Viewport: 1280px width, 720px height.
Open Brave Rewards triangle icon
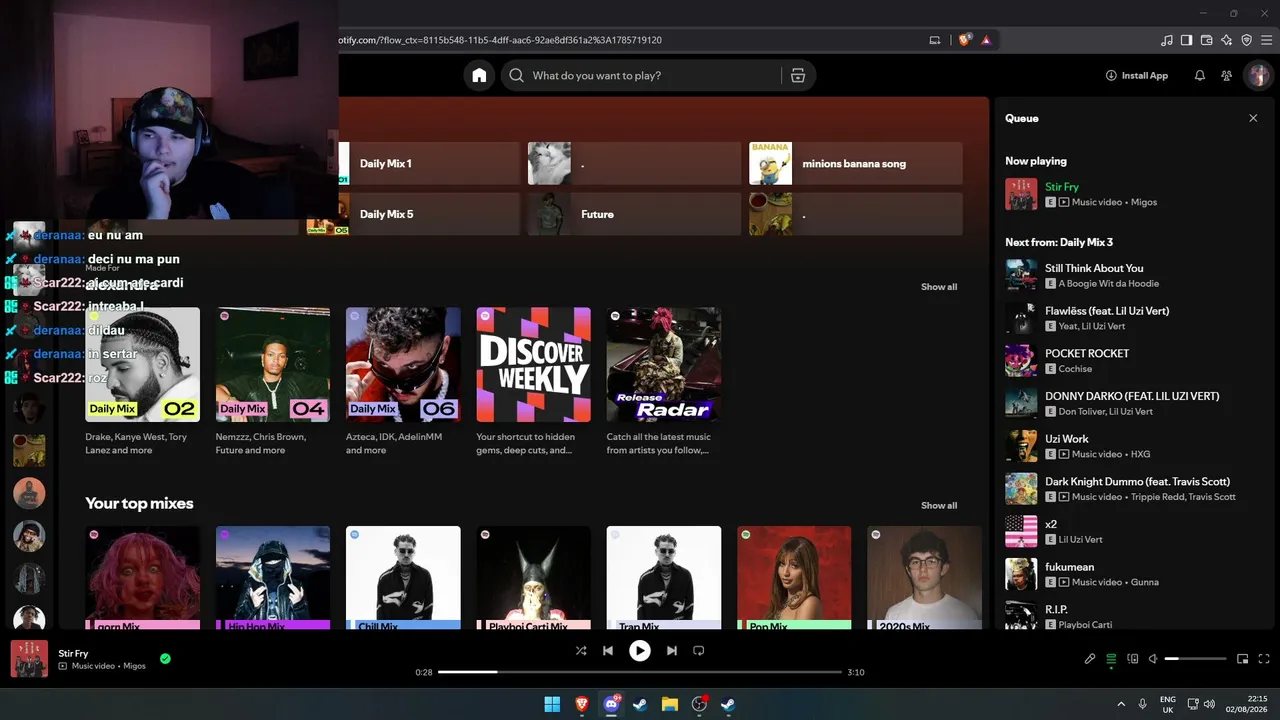click(x=986, y=40)
